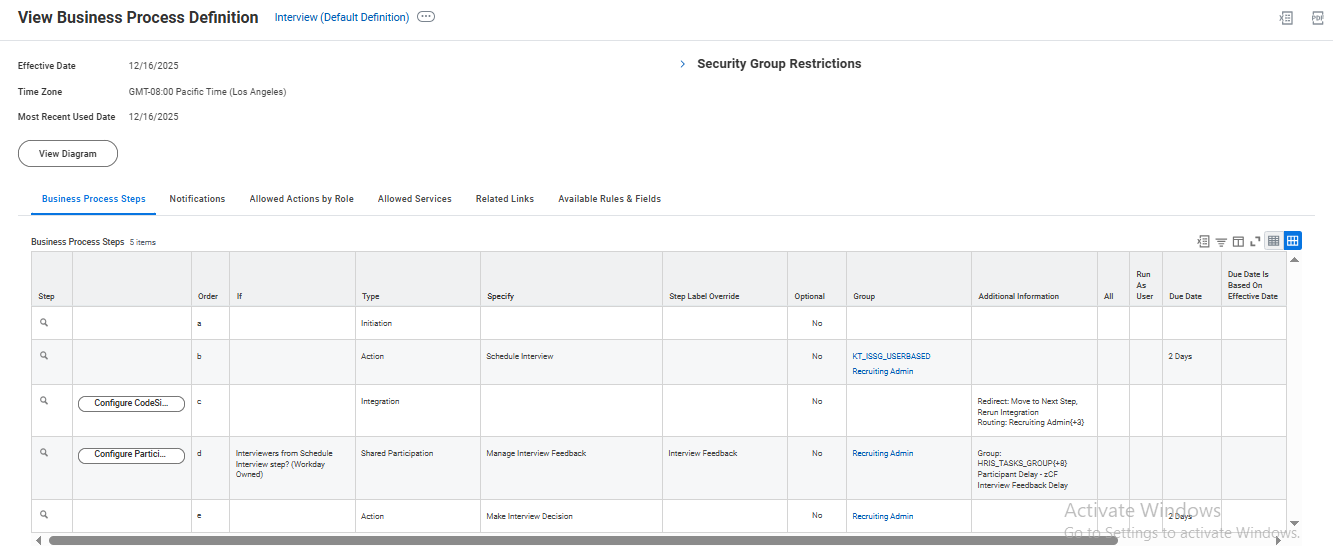
Task: Select the Integration type cell
Action: click(418, 410)
